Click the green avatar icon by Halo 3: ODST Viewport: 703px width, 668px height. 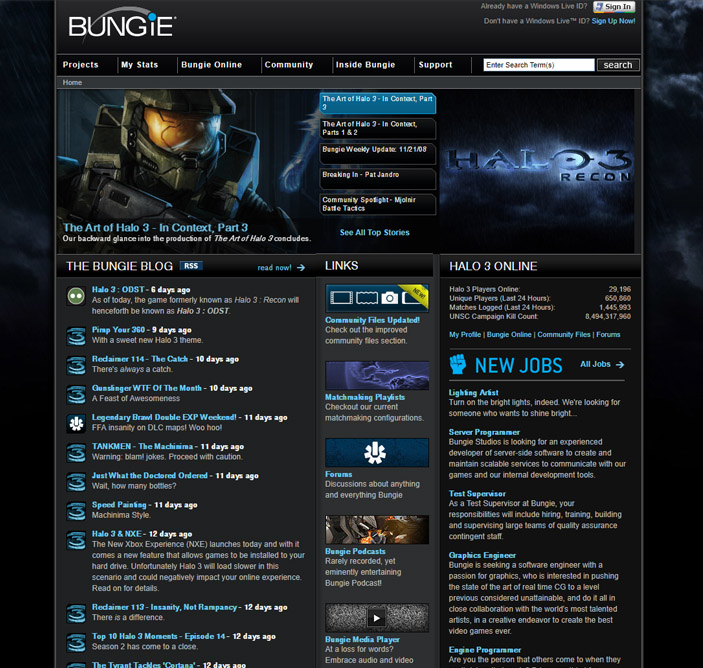[x=76, y=296]
